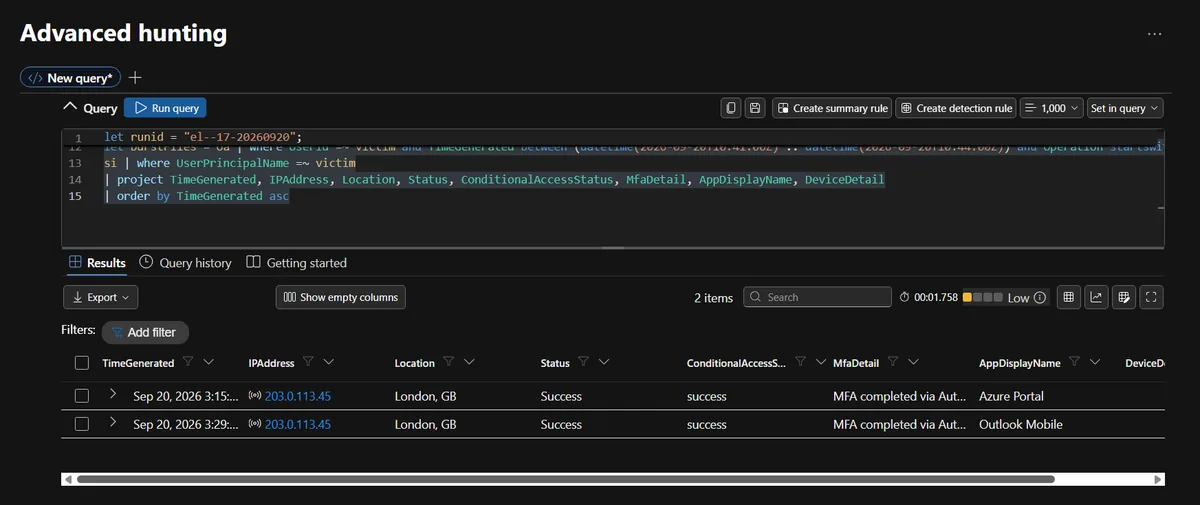Add a filter to results

(145, 332)
